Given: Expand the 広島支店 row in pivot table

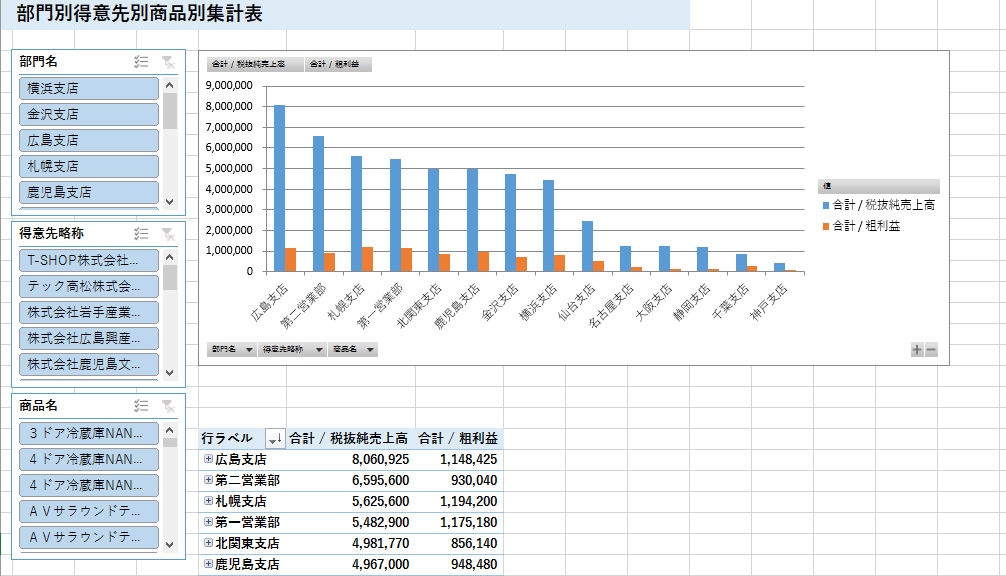Looking at the screenshot, I should pyautogui.click(x=208, y=459).
